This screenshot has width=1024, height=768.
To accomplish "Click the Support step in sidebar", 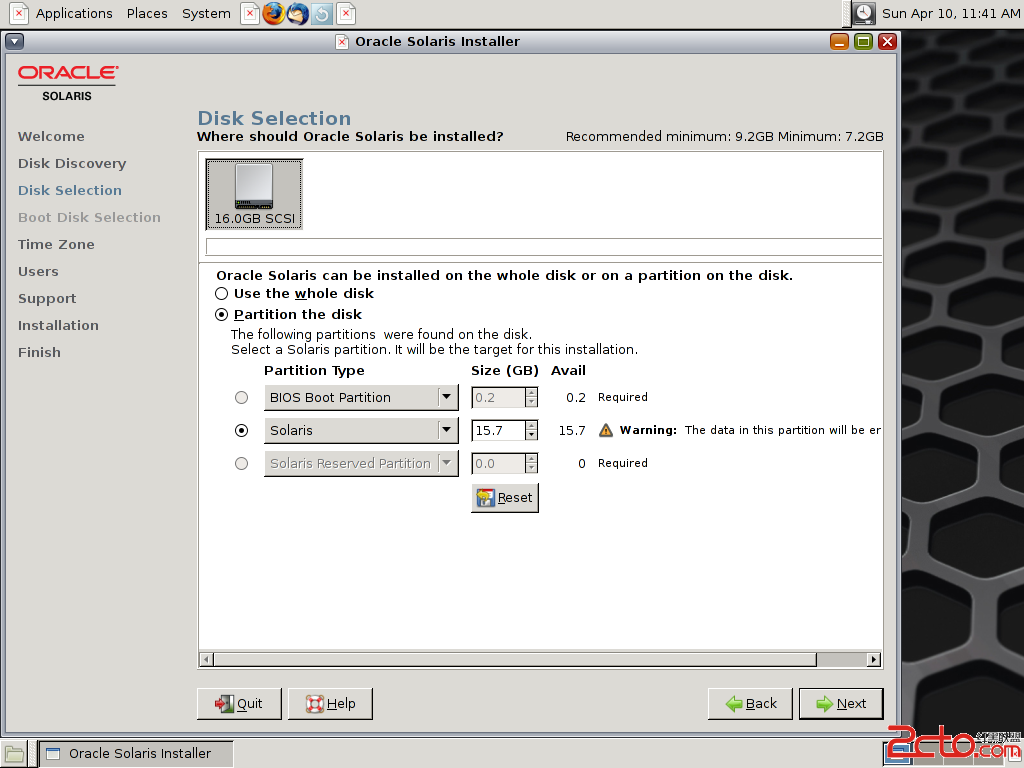I will pyautogui.click(x=47, y=298).
